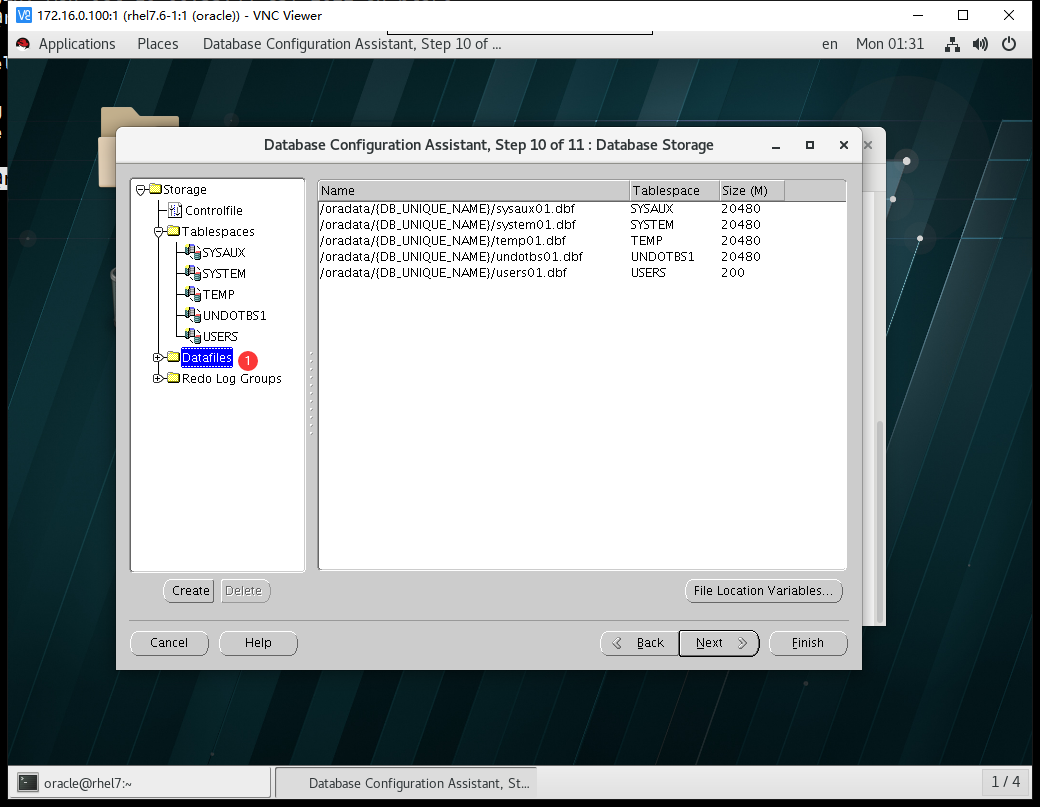Open the Database Configuration Assistant panel menu

(x=352, y=44)
